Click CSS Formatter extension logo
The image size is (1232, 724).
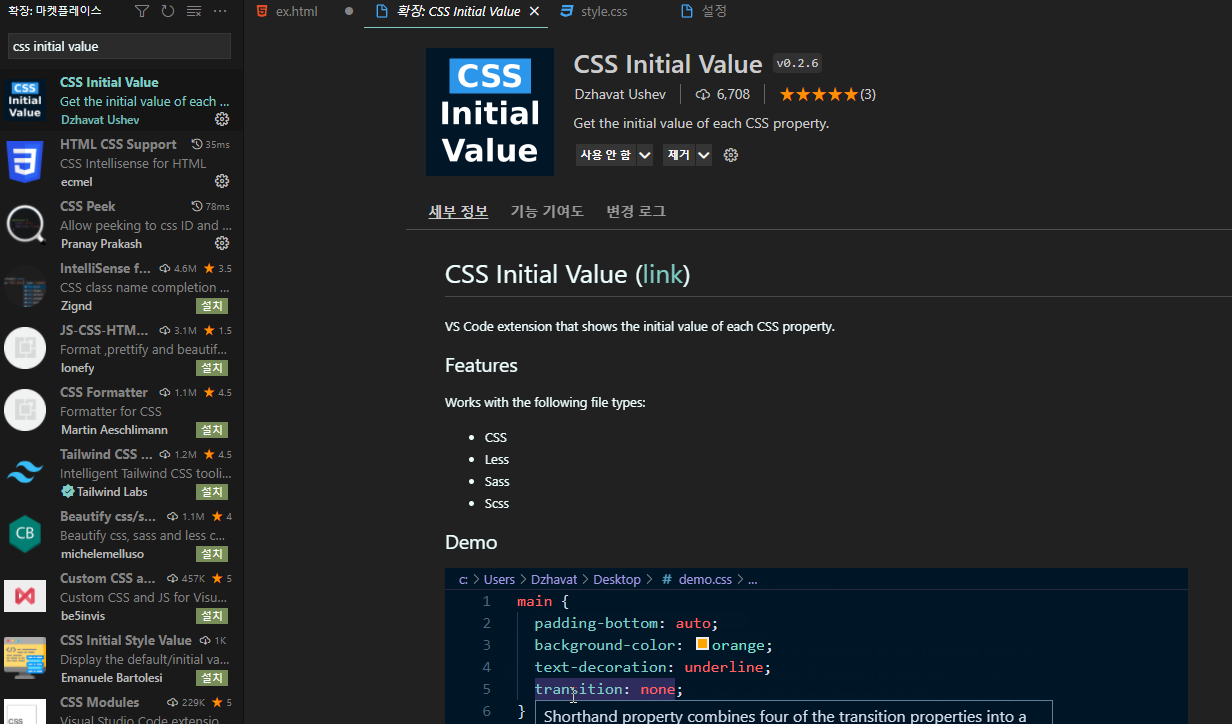[25, 410]
